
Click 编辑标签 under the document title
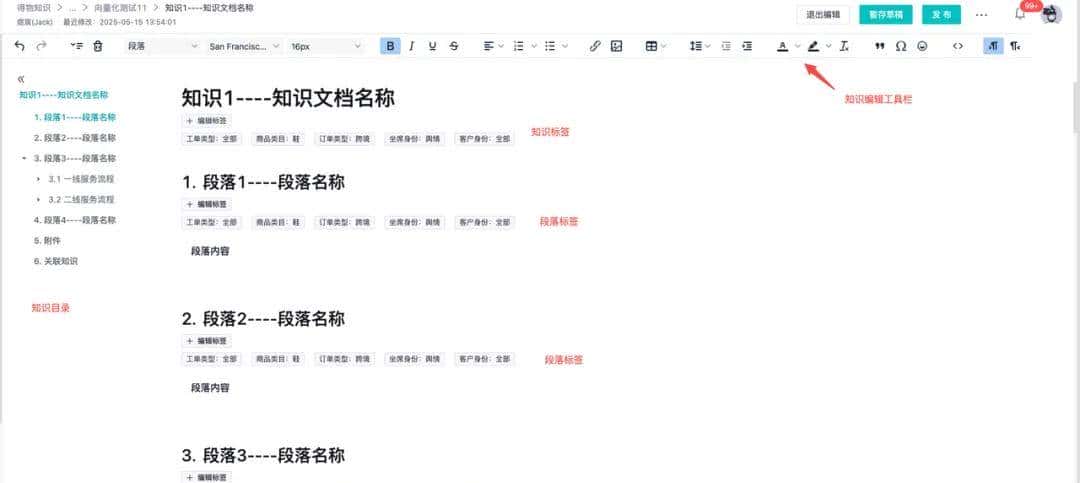tap(206, 121)
